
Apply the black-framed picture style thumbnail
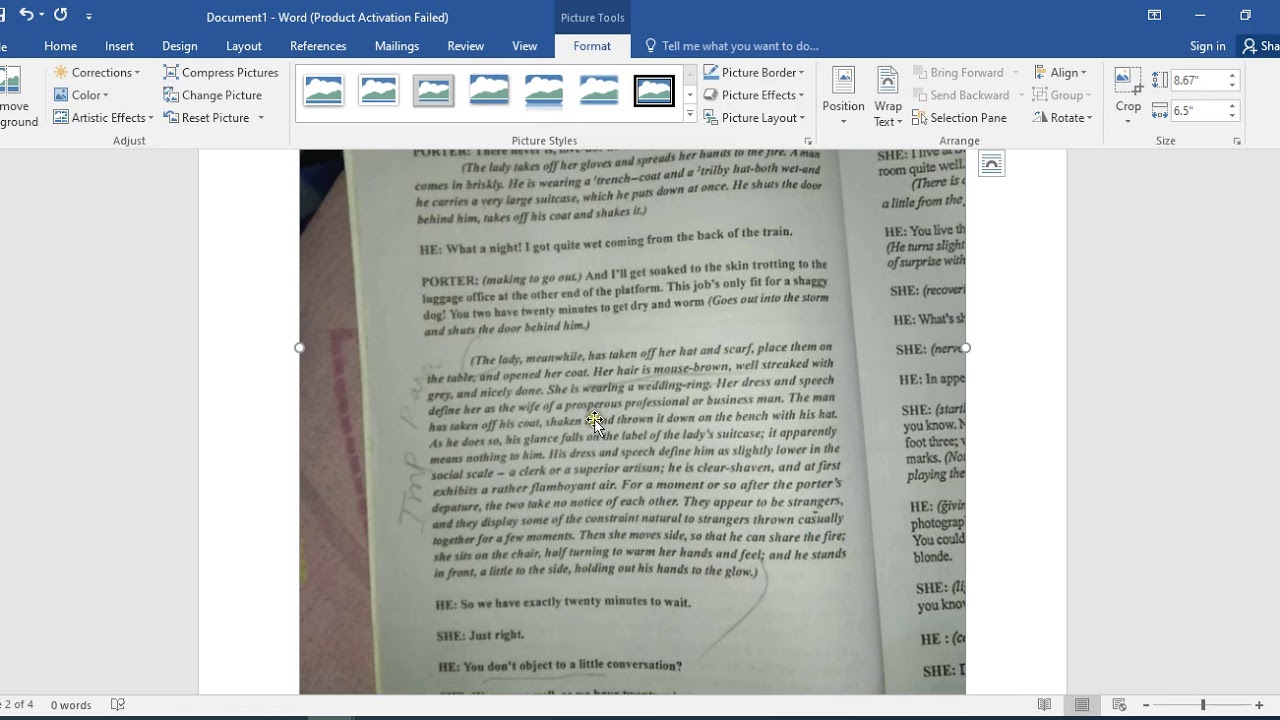(x=654, y=91)
